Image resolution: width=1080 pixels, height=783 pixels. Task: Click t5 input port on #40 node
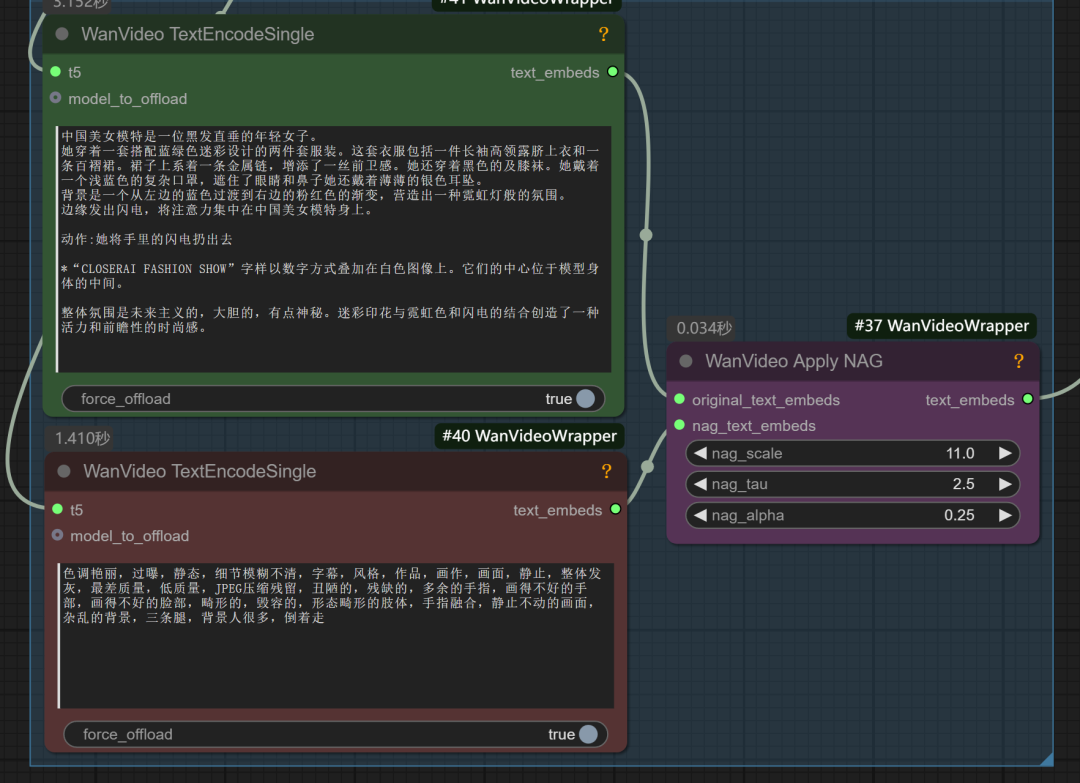pyautogui.click(x=58, y=509)
